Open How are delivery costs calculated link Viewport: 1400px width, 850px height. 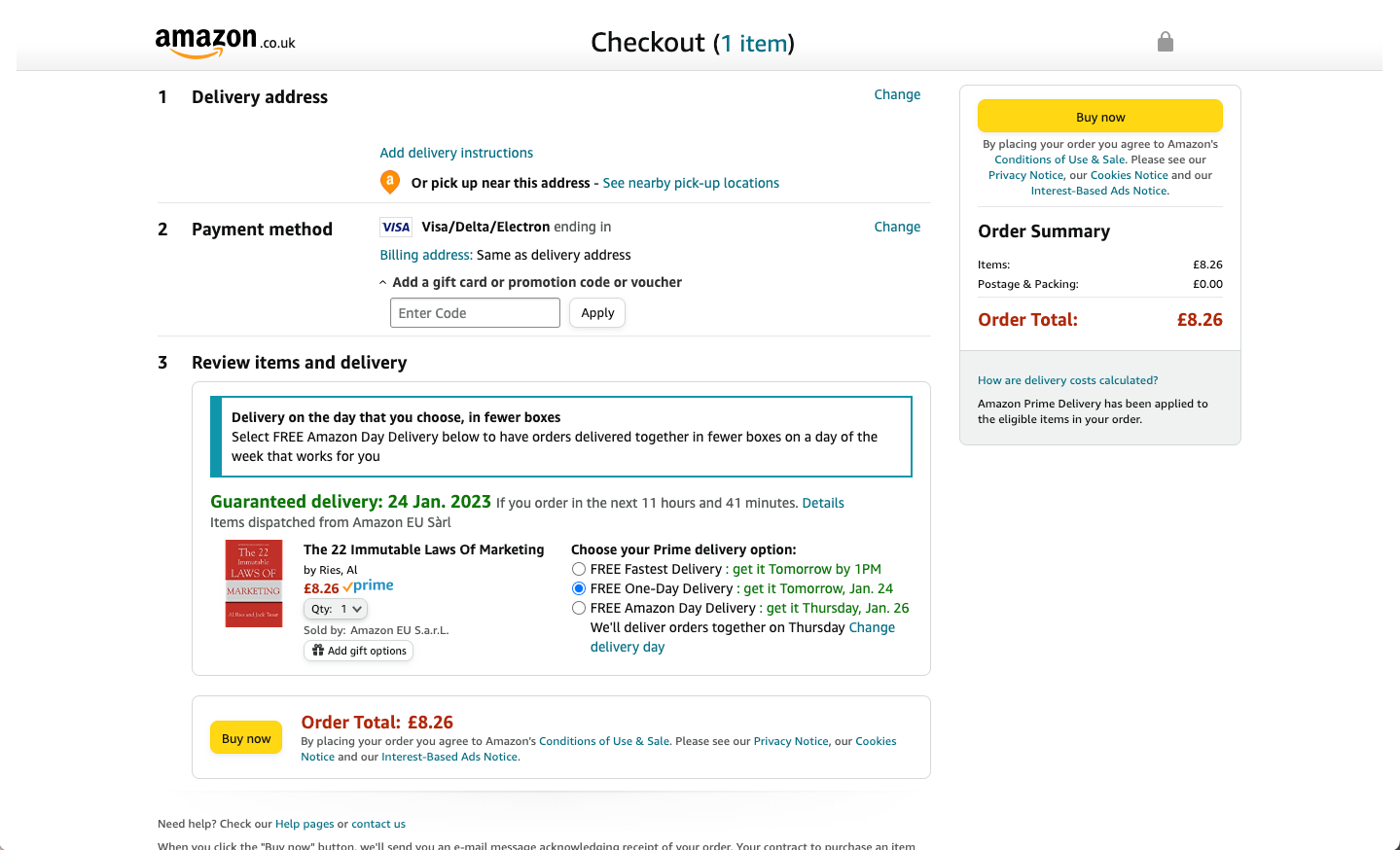pyautogui.click(x=1067, y=380)
